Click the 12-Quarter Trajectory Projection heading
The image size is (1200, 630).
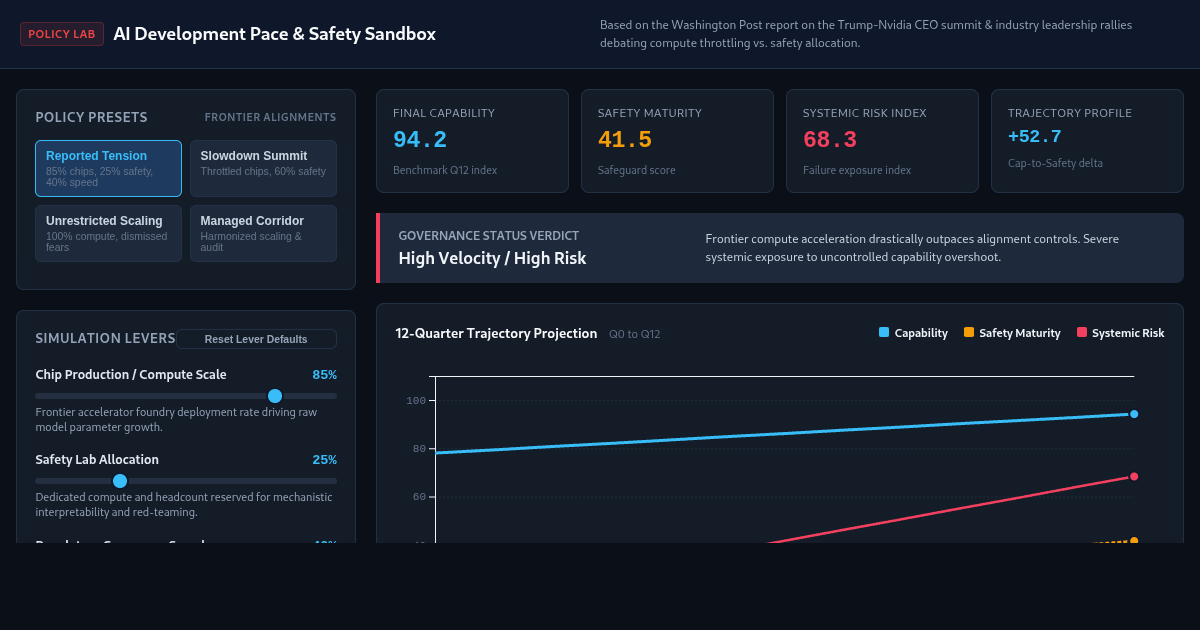(496, 333)
